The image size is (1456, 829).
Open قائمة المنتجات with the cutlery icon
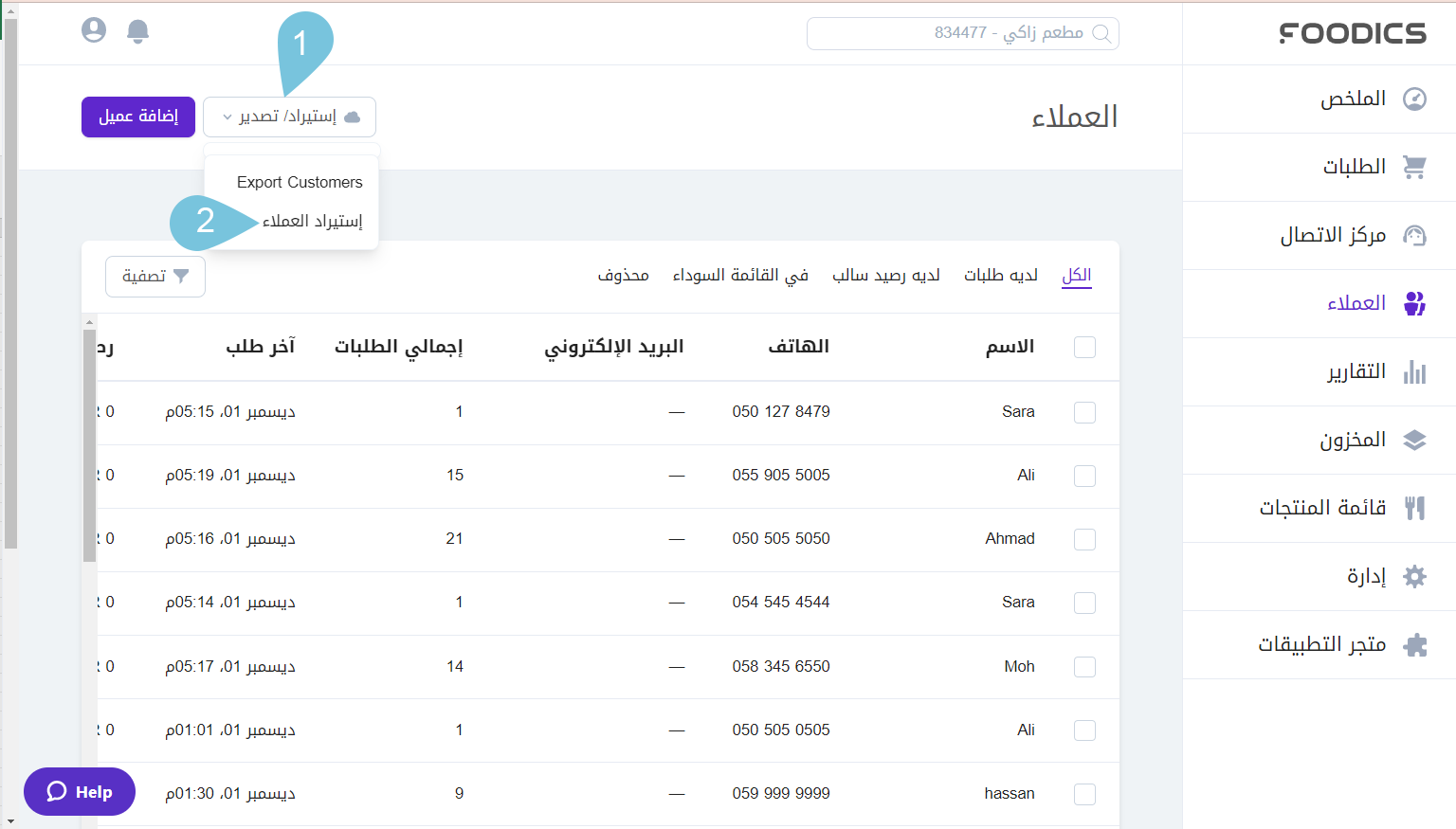tap(1416, 508)
